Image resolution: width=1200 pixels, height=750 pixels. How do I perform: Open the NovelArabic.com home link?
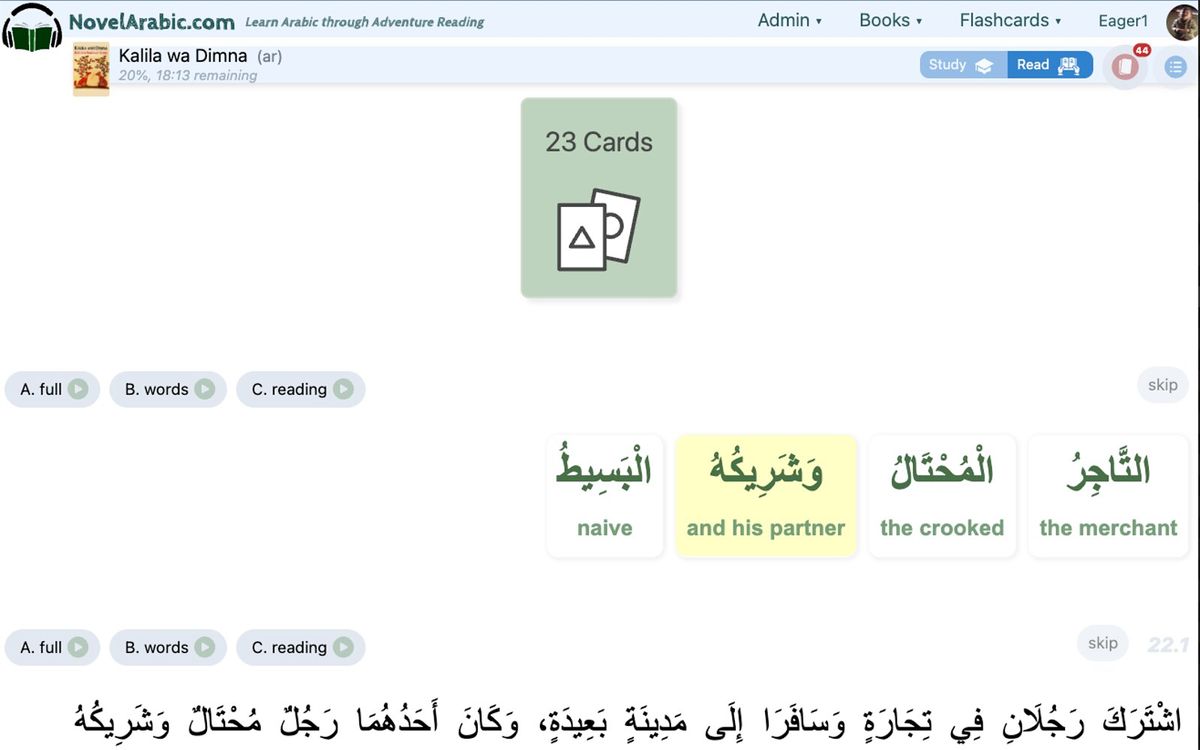(x=152, y=21)
